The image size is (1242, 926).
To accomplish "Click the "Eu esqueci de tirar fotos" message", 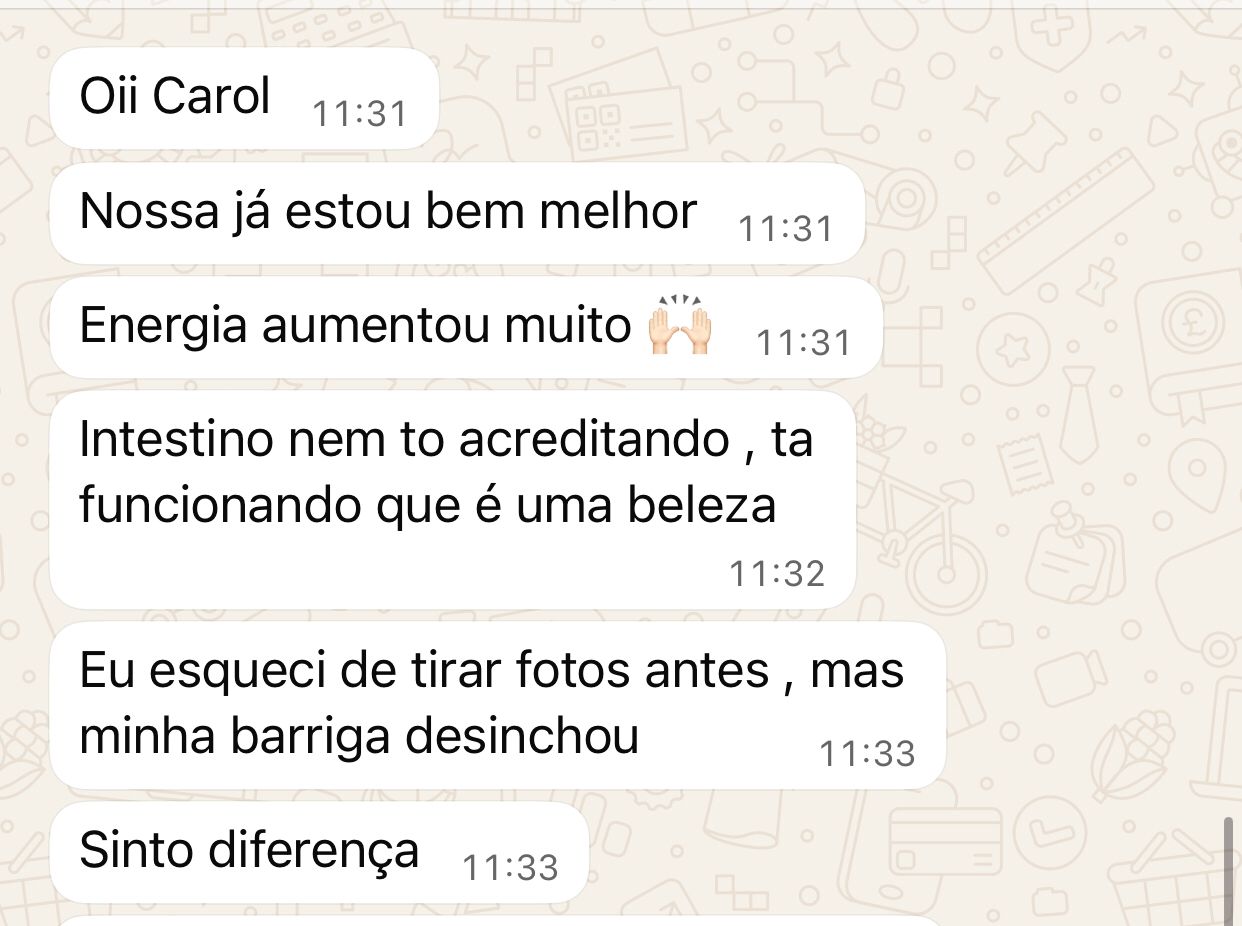I will (x=497, y=705).
